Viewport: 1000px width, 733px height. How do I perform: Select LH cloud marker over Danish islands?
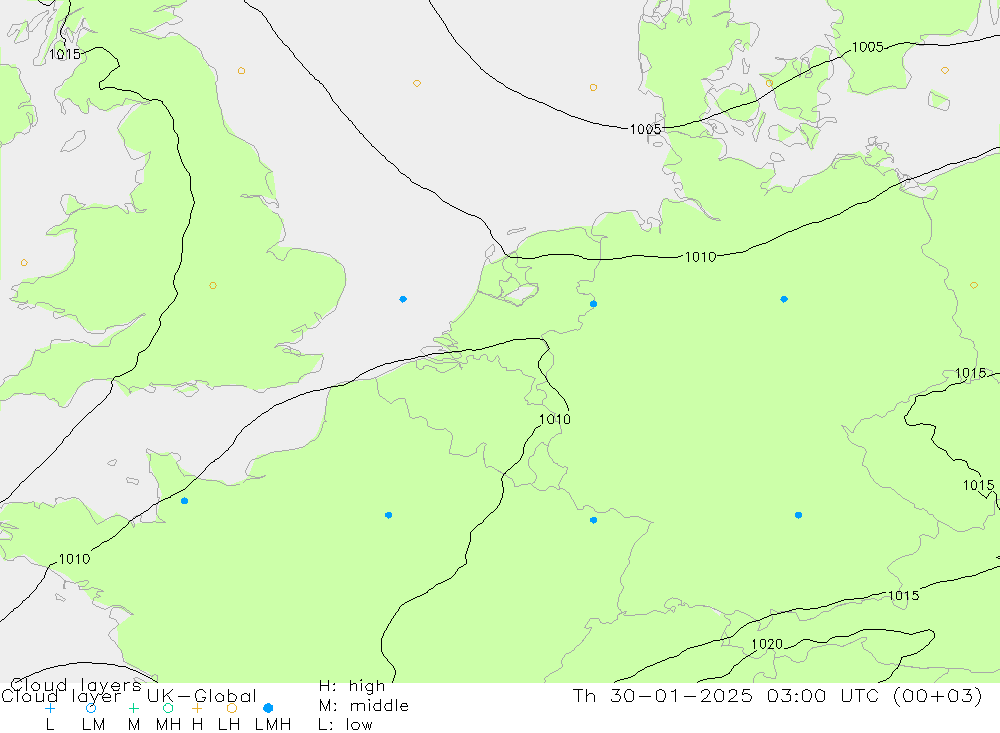click(x=770, y=84)
